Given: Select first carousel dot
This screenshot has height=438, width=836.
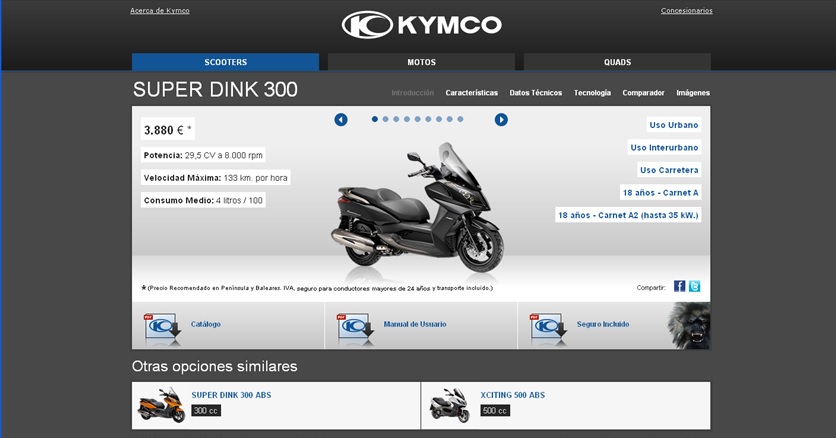Looking at the screenshot, I should click(375, 119).
